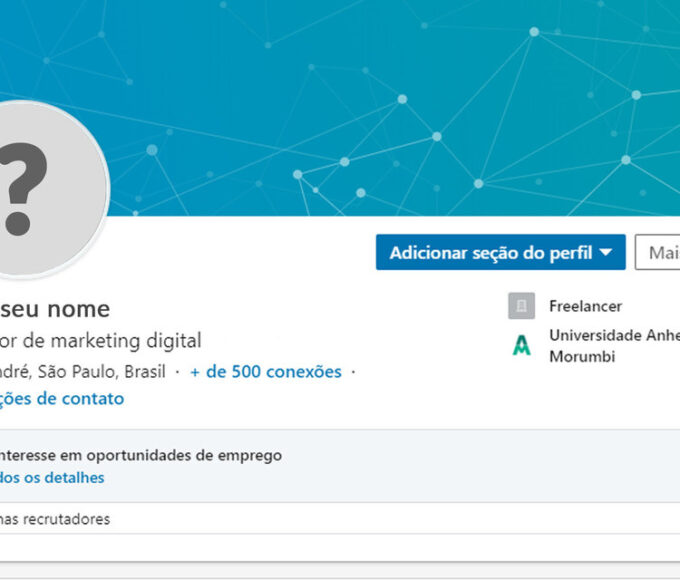Image resolution: width=680 pixels, height=580 pixels.
Task: Open the Mais options button
Action: pos(660,253)
